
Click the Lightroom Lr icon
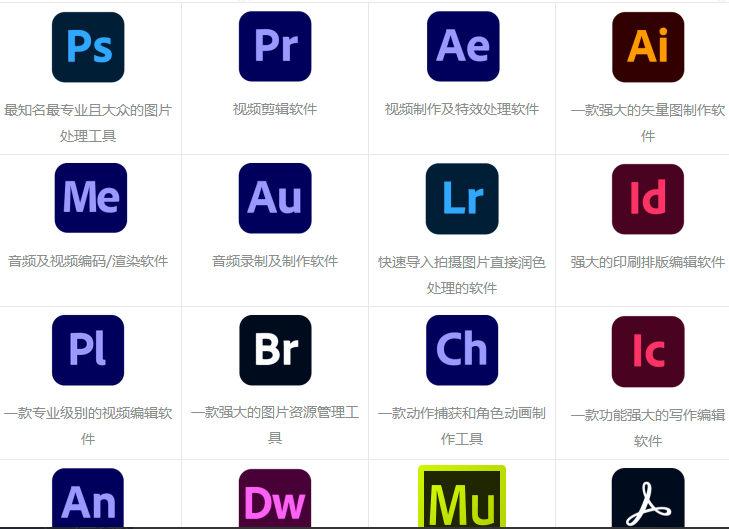pos(462,198)
